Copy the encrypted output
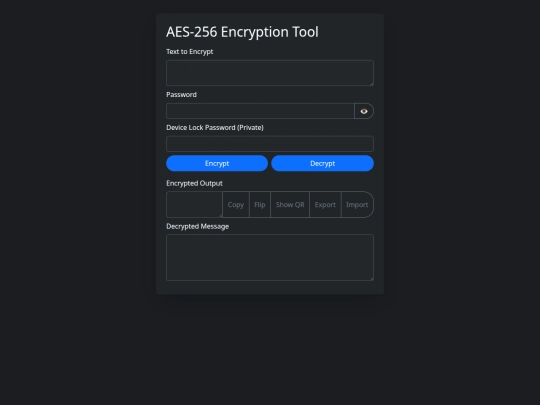The height and width of the screenshot is (405, 540). point(236,205)
